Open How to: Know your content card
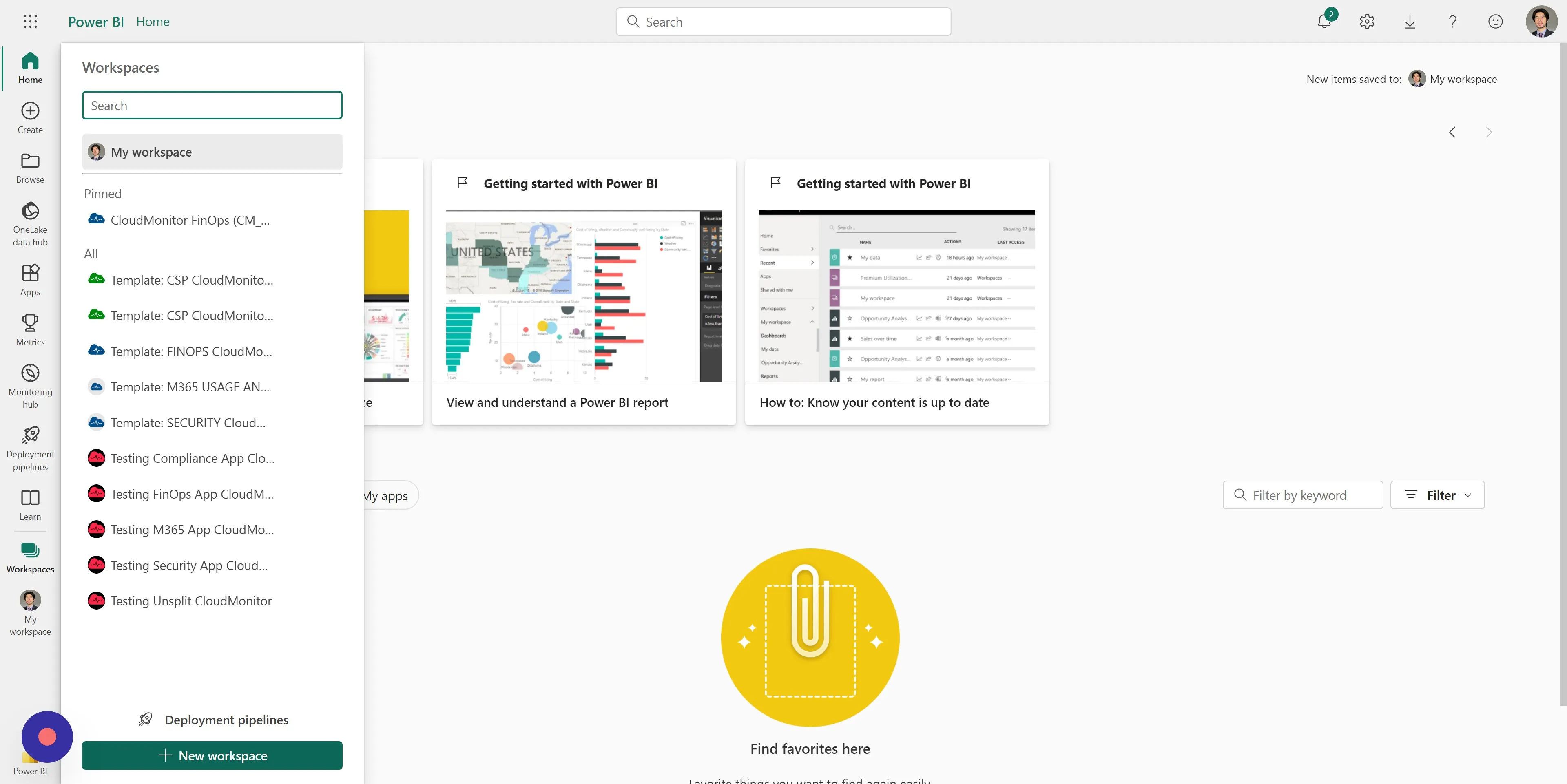The width and height of the screenshot is (1567, 784). coord(896,292)
